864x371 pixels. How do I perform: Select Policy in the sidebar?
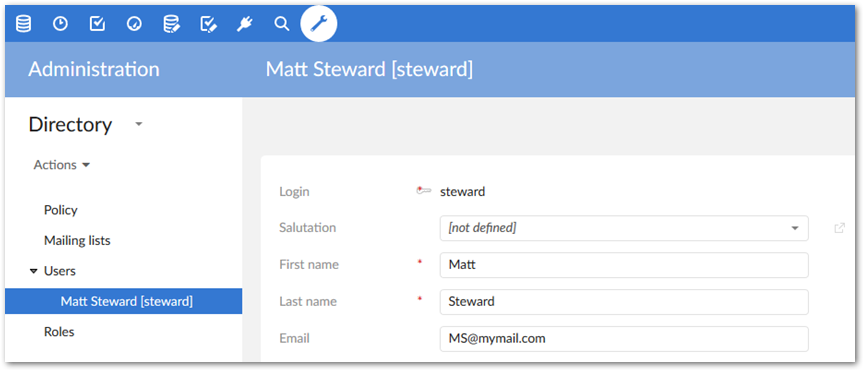point(61,210)
